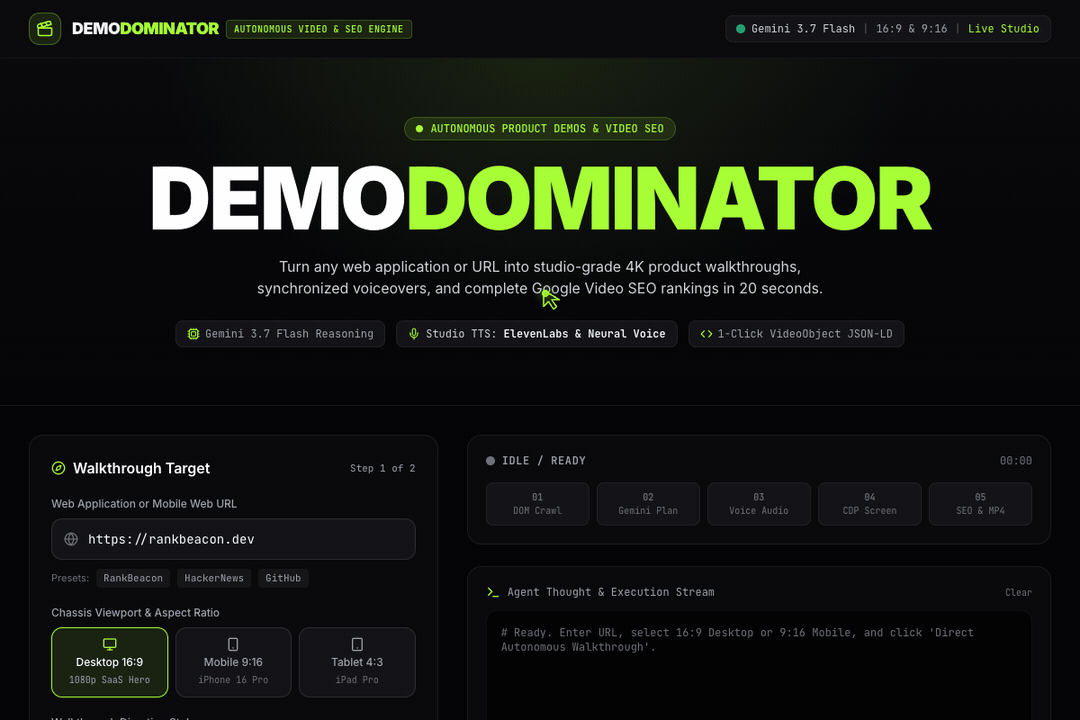Open the 03 Voice Audio stage
Viewport: 1080px width, 720px height.
click(x=759, y=504)
